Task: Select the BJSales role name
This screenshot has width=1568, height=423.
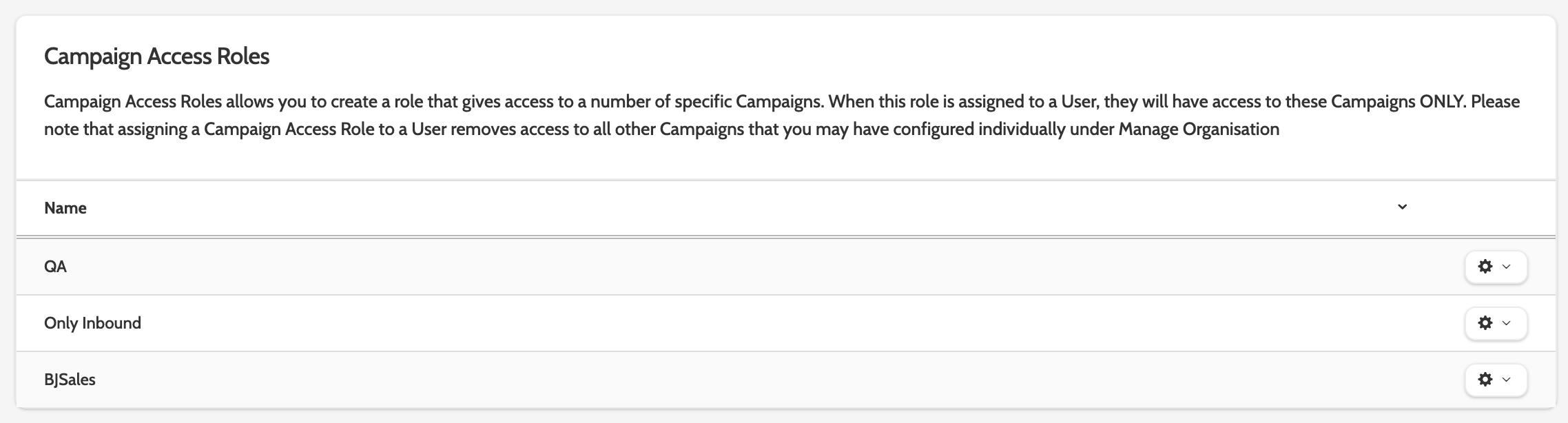Action: [70, 380]
